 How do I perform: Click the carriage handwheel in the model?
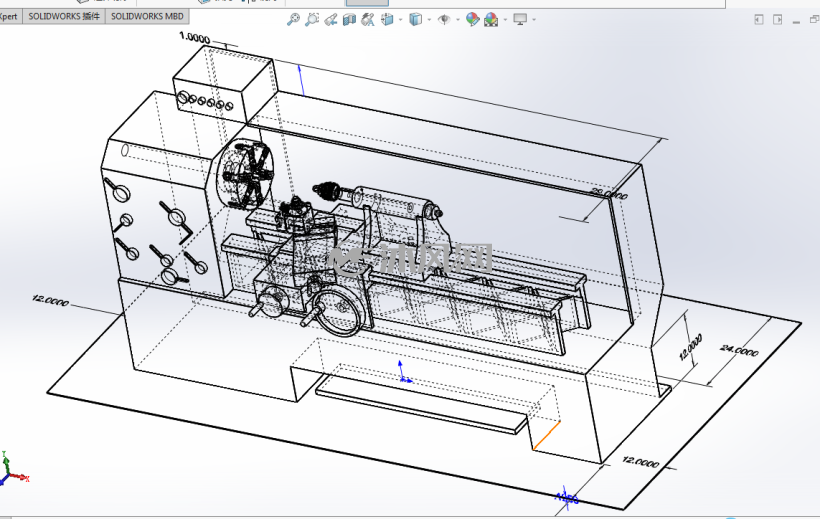coord(340,312)
